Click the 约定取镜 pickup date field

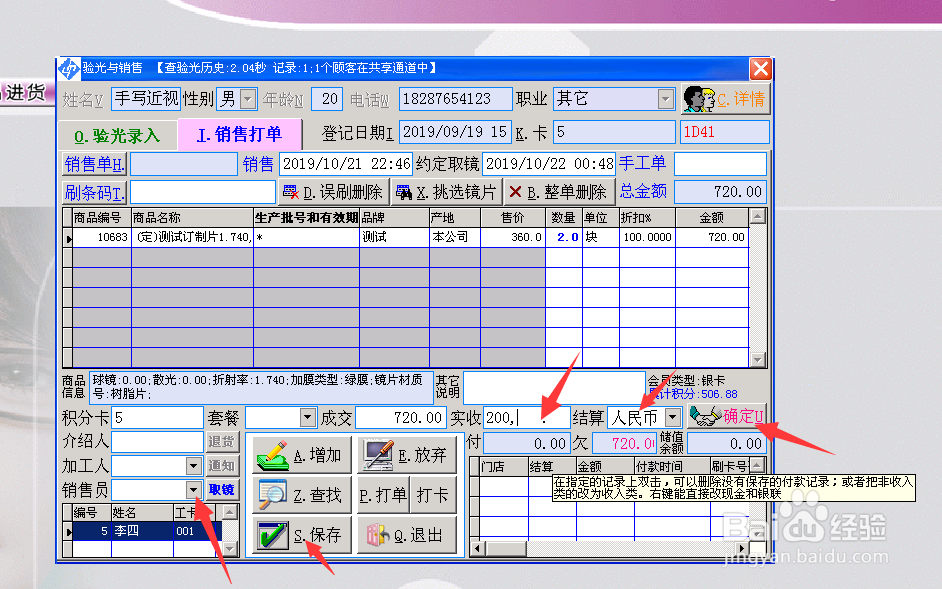pyautogui.click(x=549, y=164)
